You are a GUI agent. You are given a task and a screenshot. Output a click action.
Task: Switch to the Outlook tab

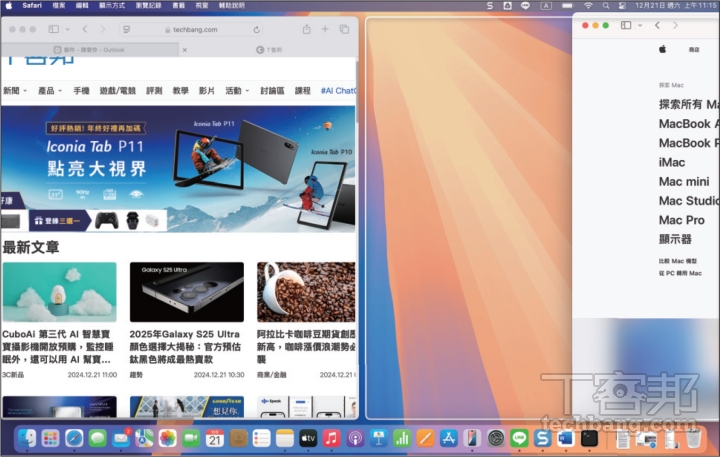coord(90,50)
